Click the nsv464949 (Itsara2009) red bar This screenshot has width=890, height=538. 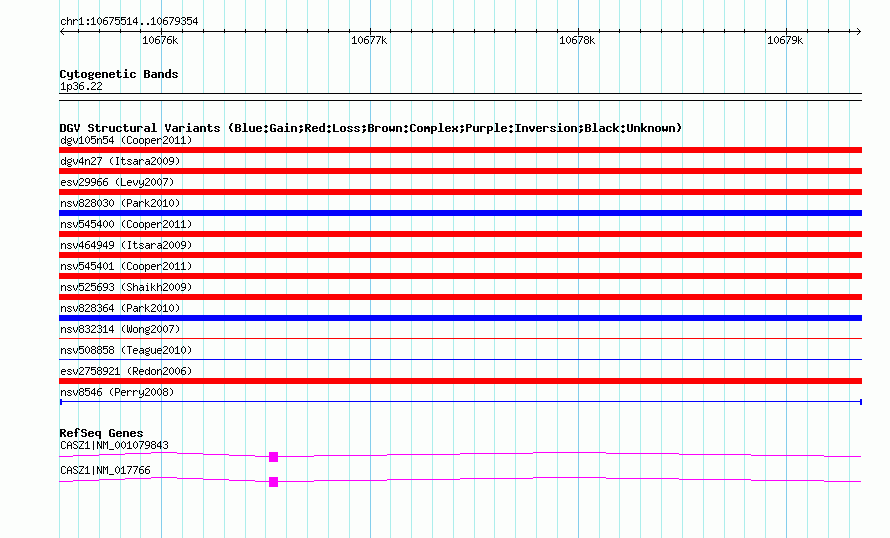460,255
